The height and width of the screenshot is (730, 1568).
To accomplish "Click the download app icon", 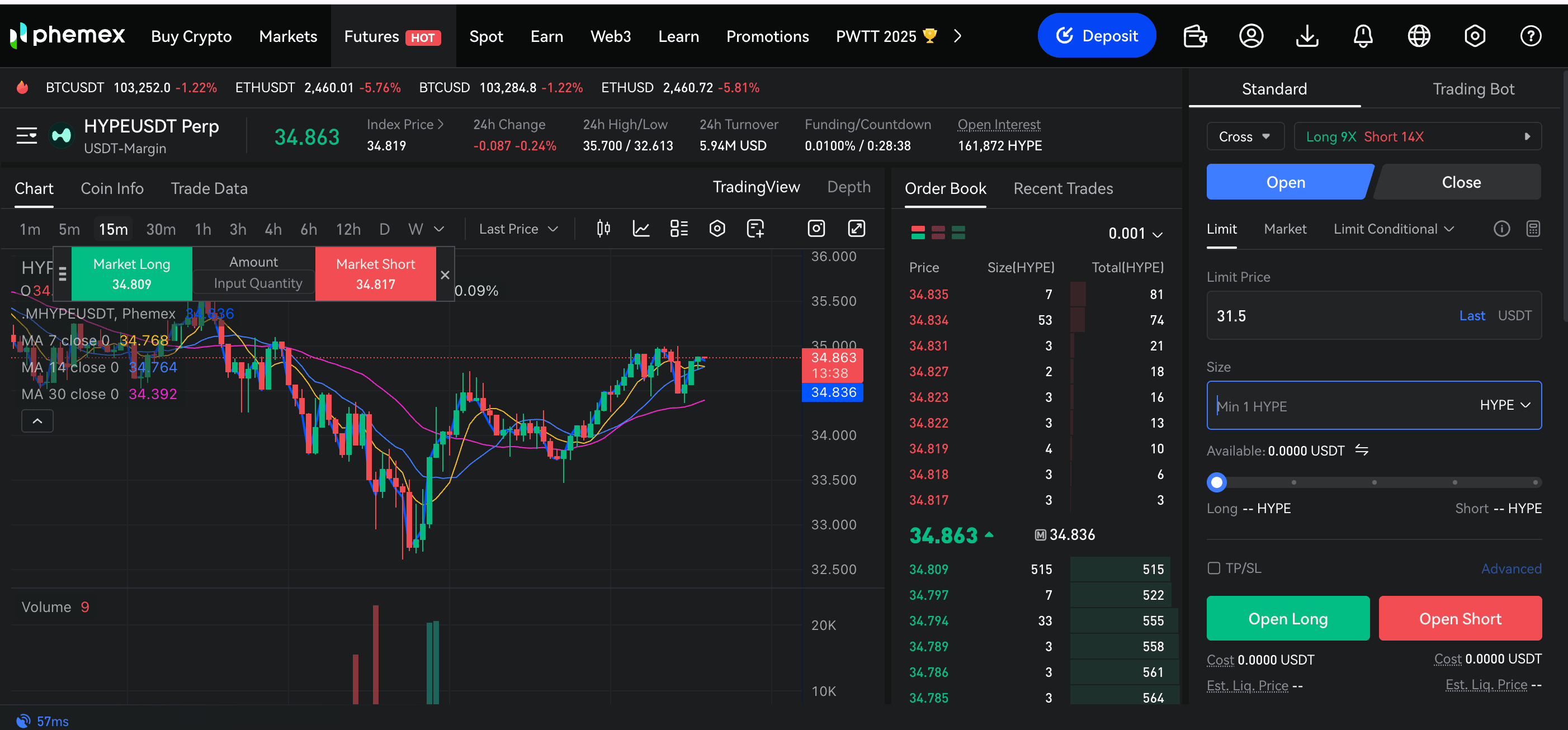I will click(1307, 36).
